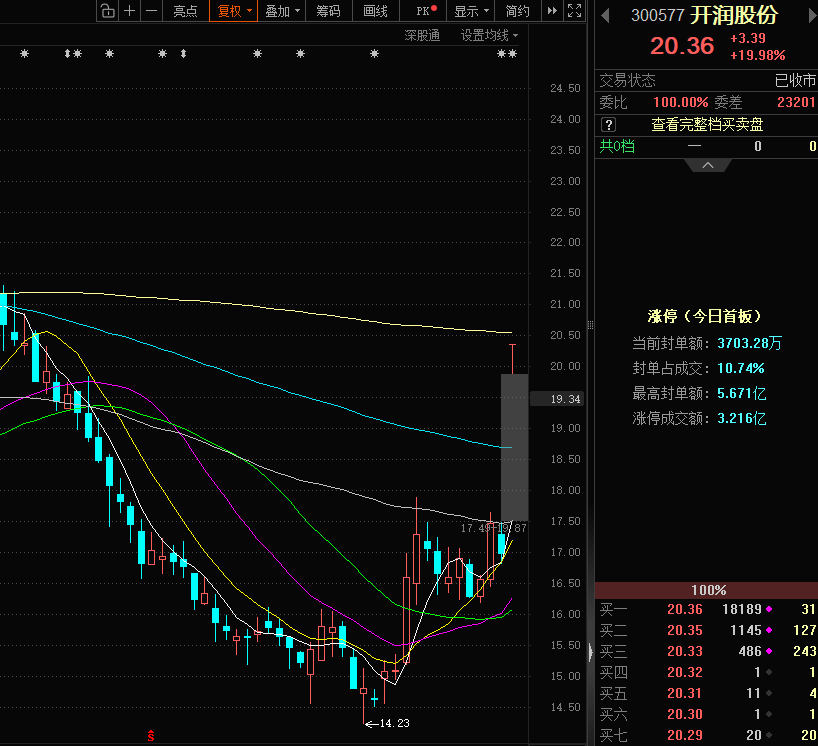Click the 买五 price 20.31
Screen dimensions: 818x746
[684, 693]
